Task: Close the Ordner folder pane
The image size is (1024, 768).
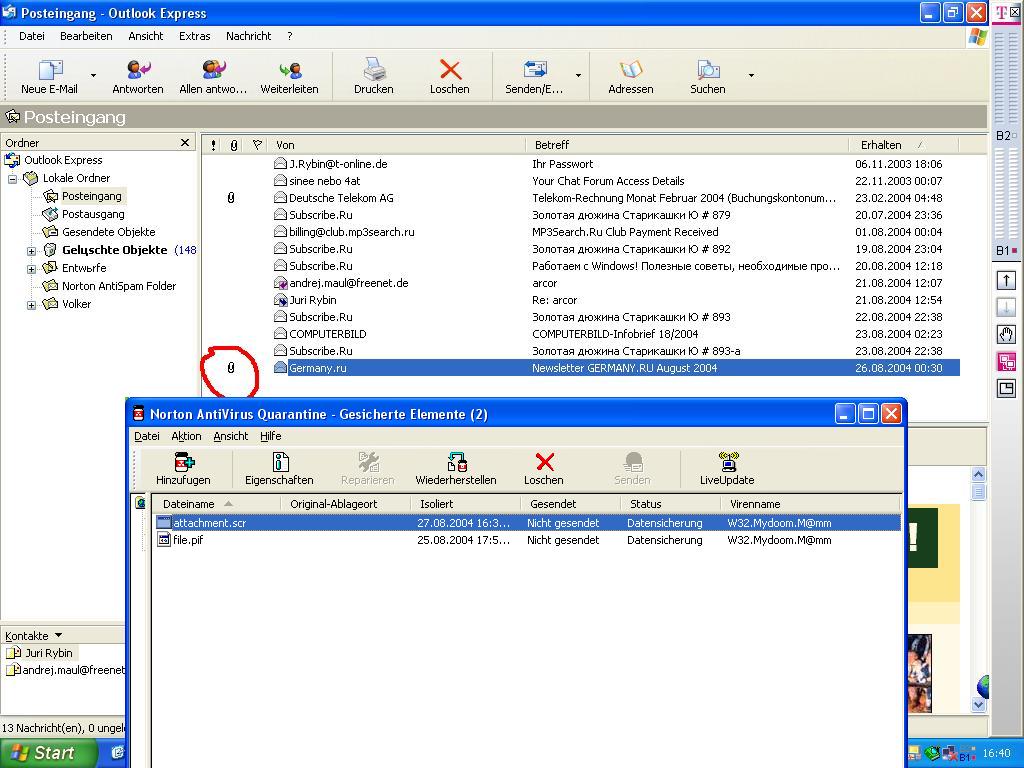Action: [185, 142]
